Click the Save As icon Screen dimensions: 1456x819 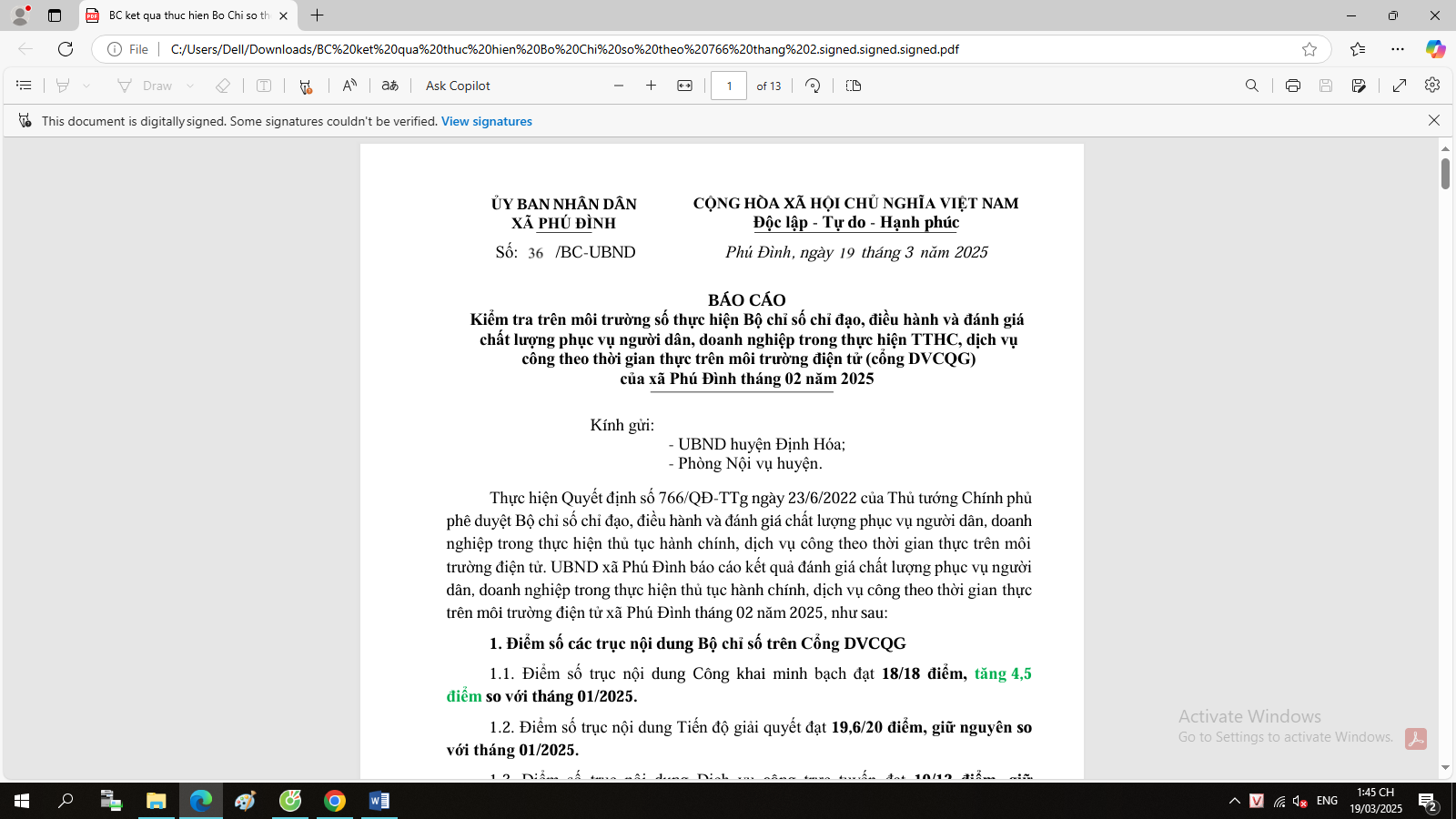click(x=1359, y=86)
